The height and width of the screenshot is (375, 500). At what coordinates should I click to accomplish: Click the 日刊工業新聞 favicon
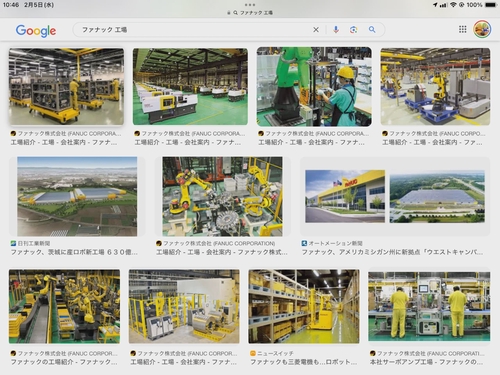coord(13,243)
